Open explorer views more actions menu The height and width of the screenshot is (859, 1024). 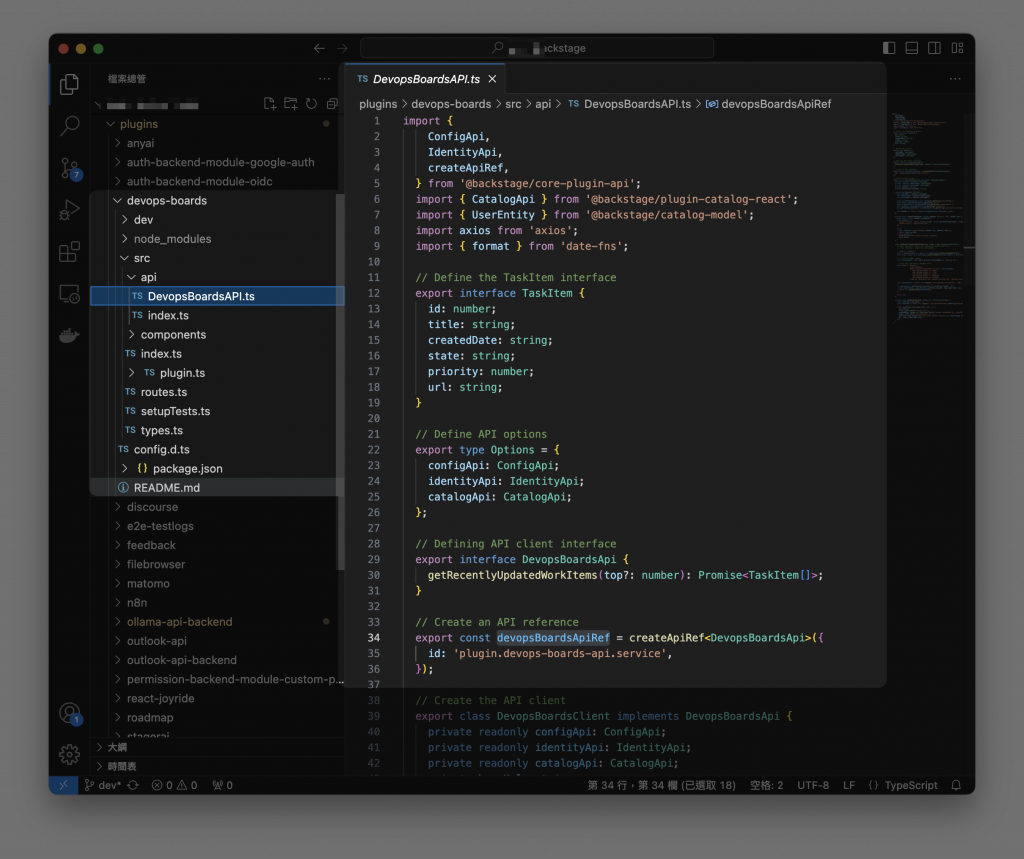(325, 79)
